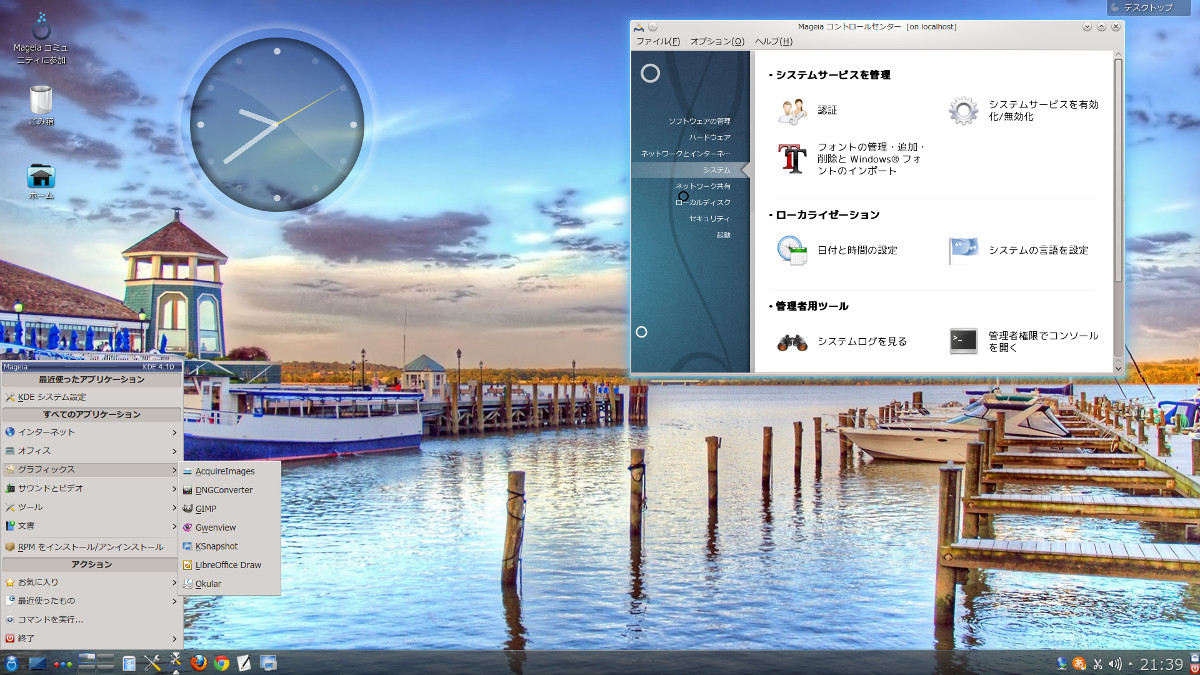Expand the 終了 (leave) submenu
Screen dimensions: 1200x675
pos(91,638)
